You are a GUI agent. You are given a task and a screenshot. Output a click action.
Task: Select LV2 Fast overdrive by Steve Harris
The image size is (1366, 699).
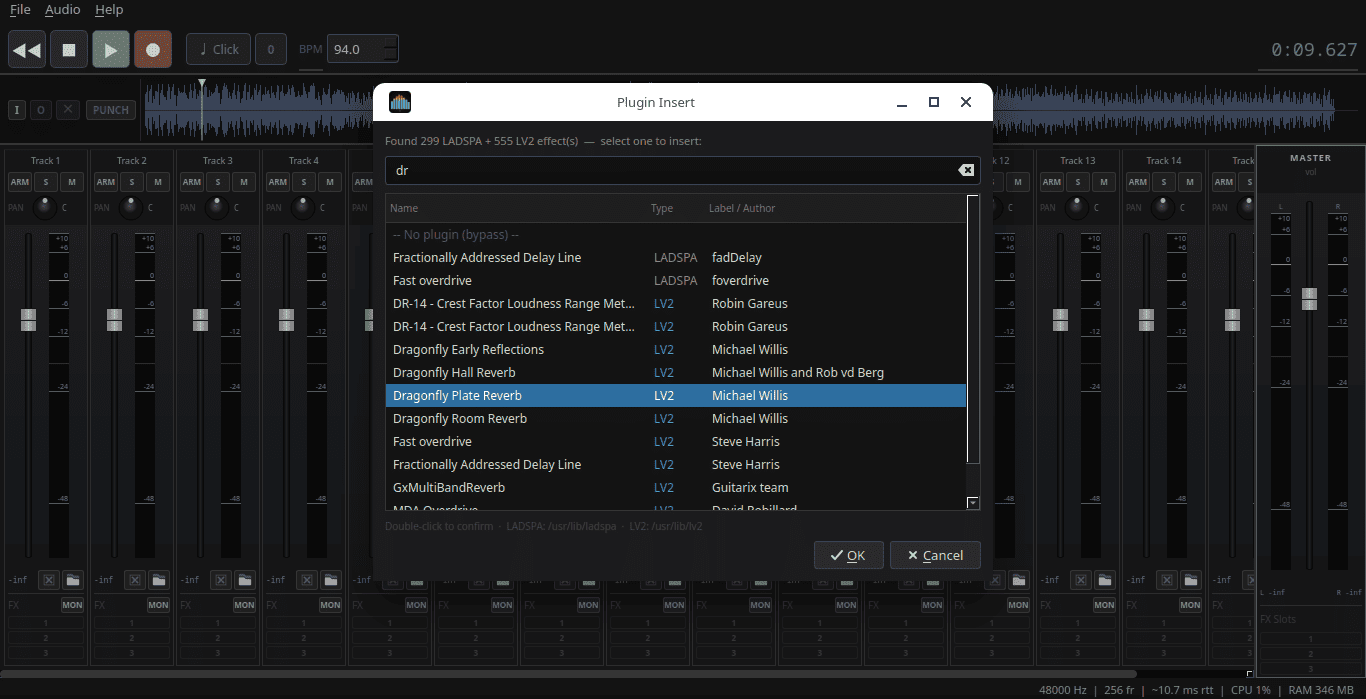coord(676,442)
